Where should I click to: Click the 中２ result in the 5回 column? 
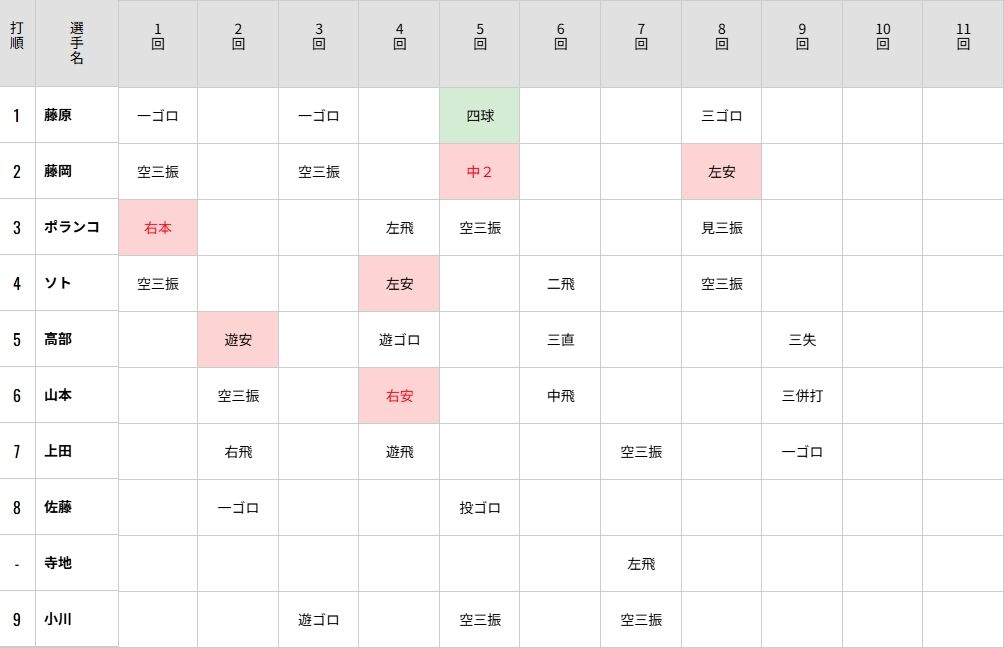pyautogui.click(x=480, y=171)
